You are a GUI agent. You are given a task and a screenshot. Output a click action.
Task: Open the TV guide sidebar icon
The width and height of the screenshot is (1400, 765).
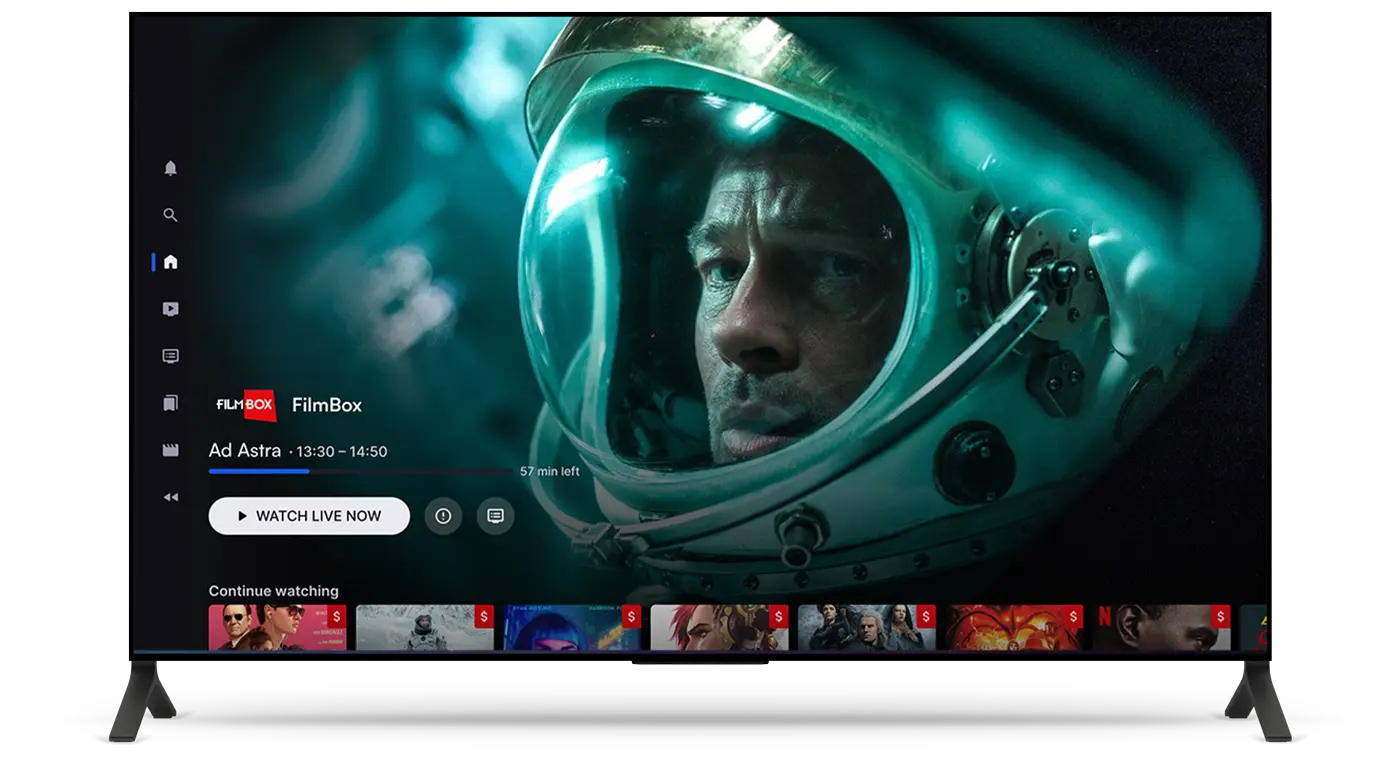[x=170, y=356]
